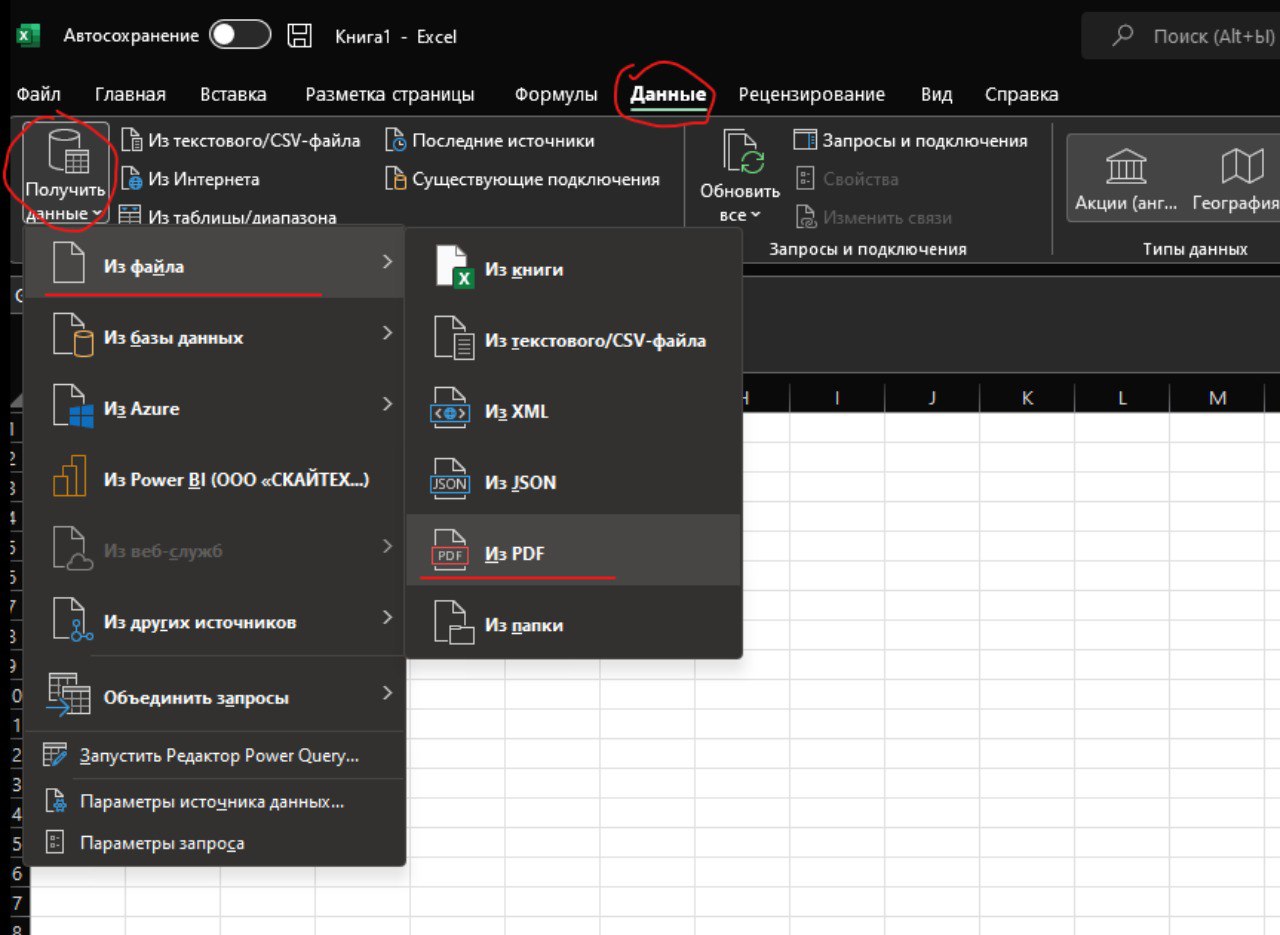Choose Из книги in the submenu
Image resolution: width=1280 pixels, height=935 pixels.
click(573, 269)
